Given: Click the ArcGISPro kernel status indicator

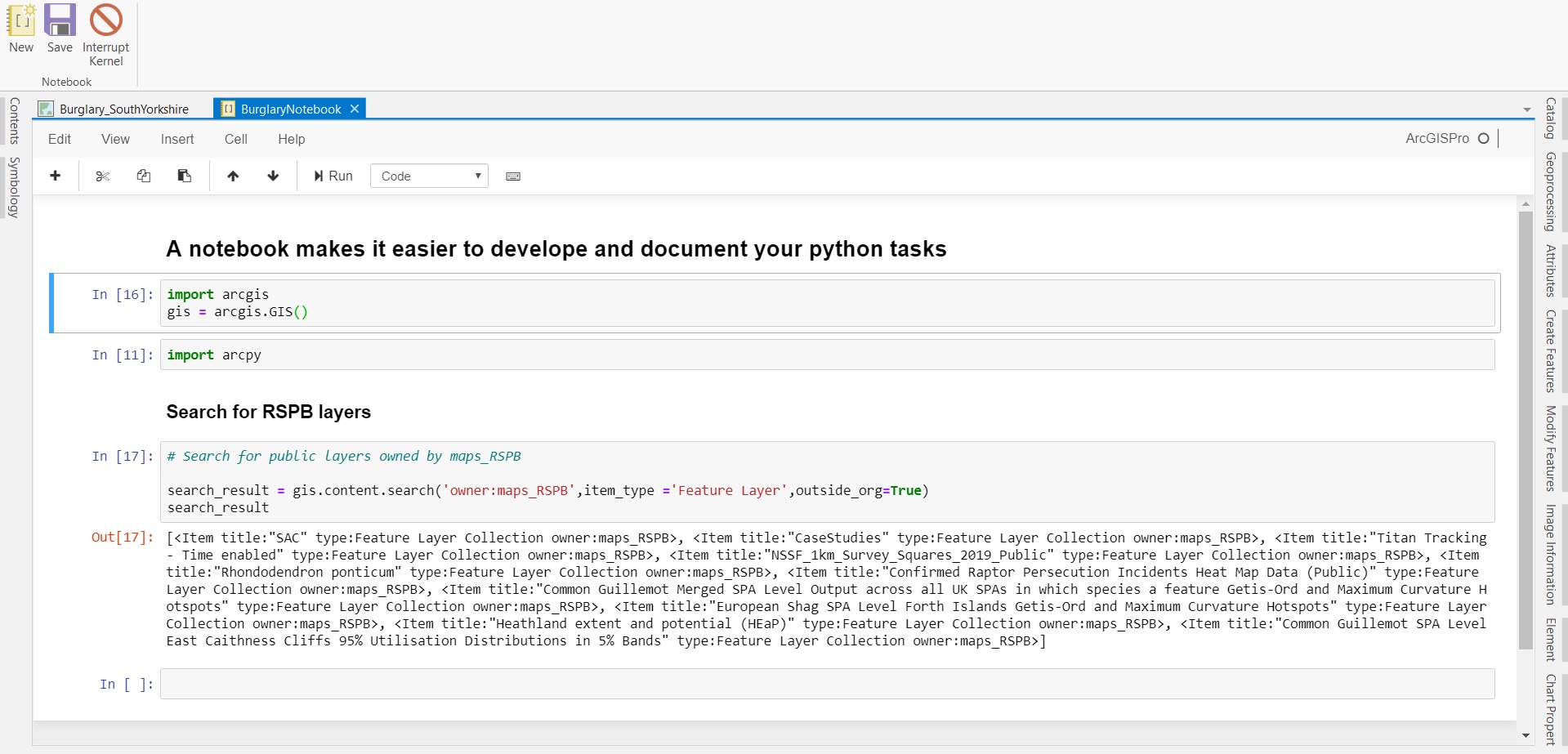Looking at the screenshot, I should [1484, 138].
